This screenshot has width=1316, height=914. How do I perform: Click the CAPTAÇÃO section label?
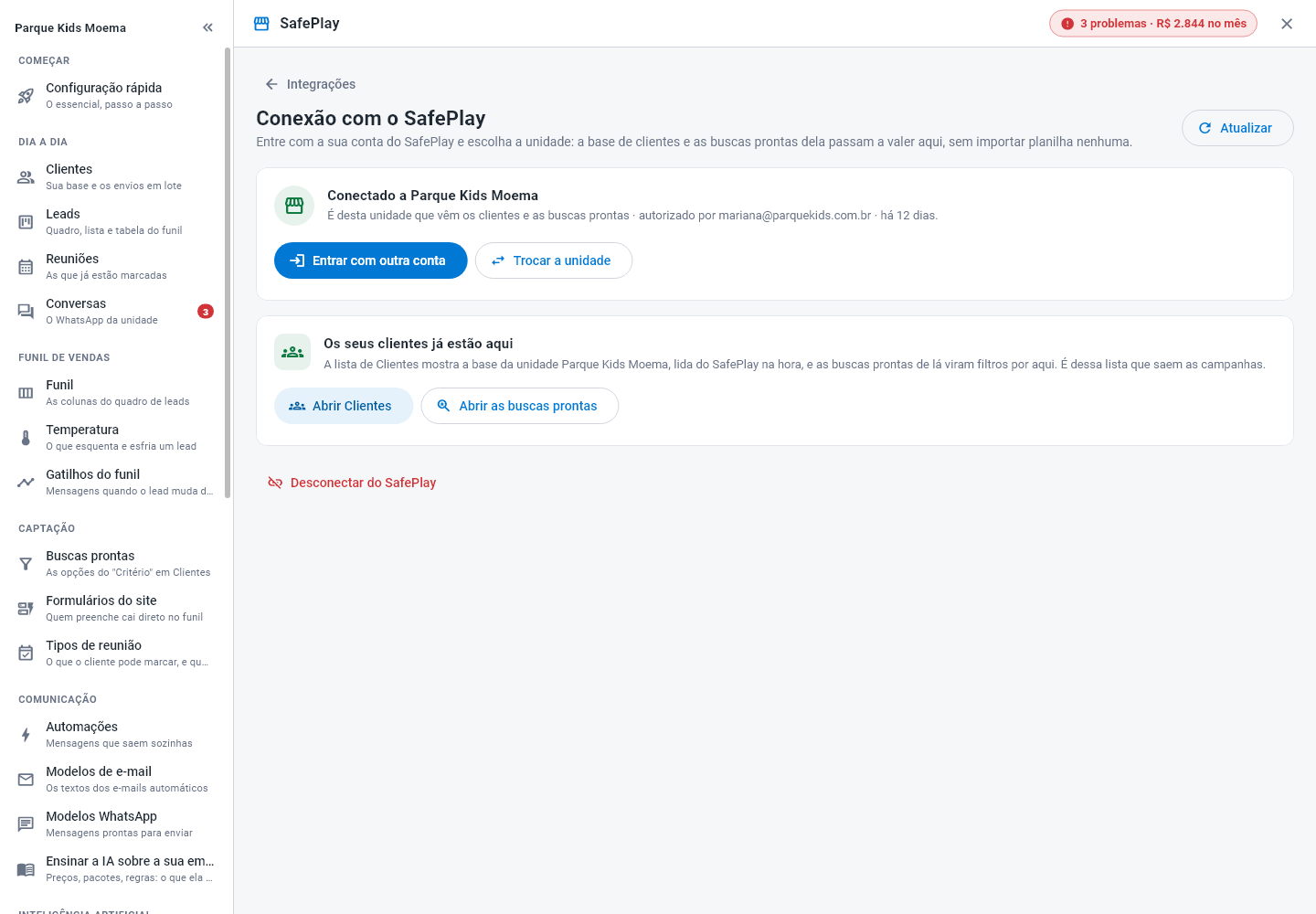[47, 528]
